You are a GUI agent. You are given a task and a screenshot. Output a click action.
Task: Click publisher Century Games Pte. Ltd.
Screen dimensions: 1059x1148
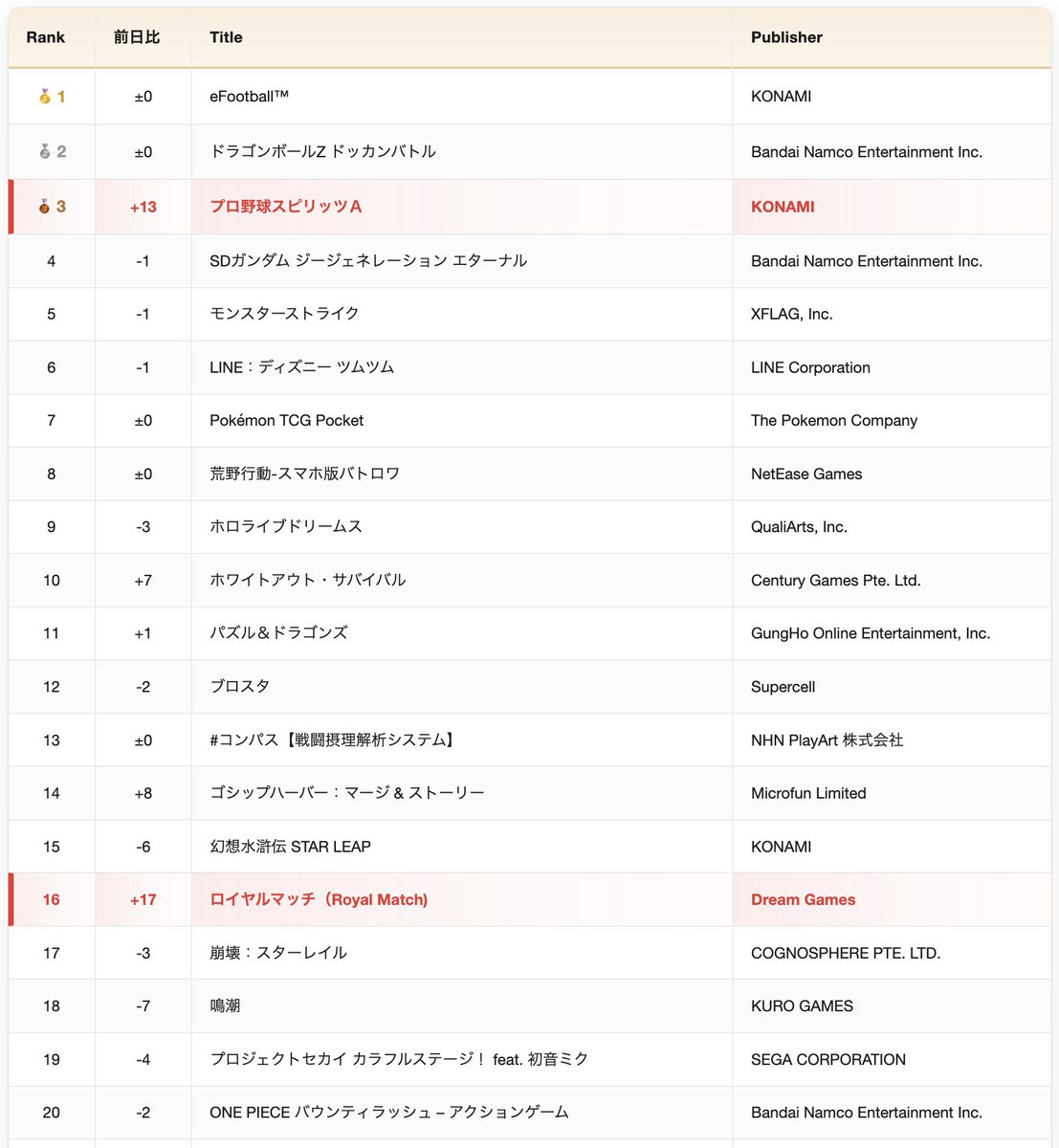click(836, 580)
